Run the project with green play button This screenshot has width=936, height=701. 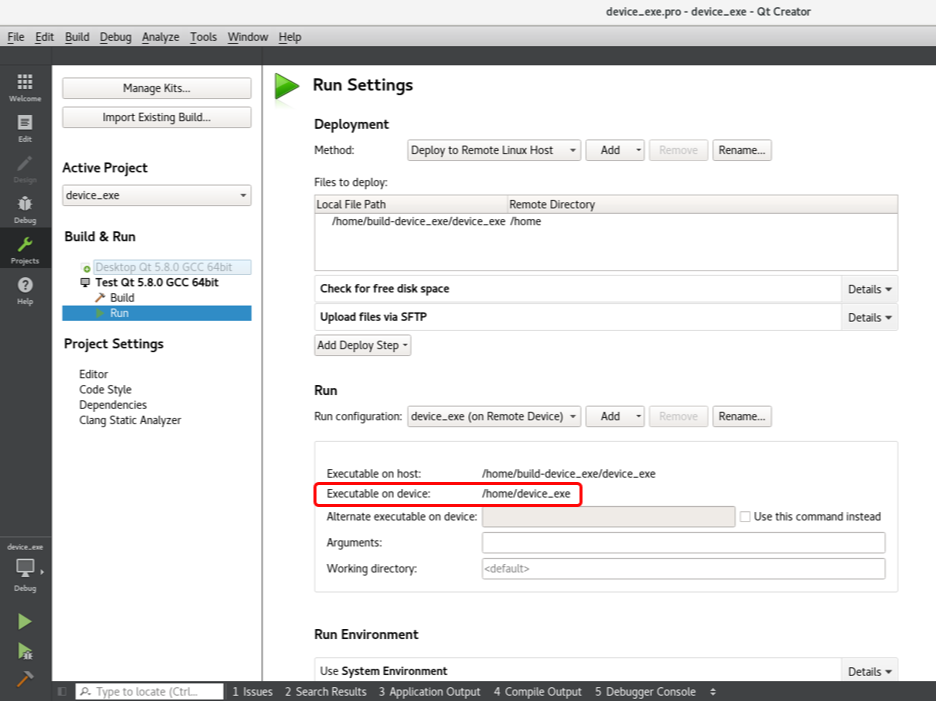click(x=24, y=622)
